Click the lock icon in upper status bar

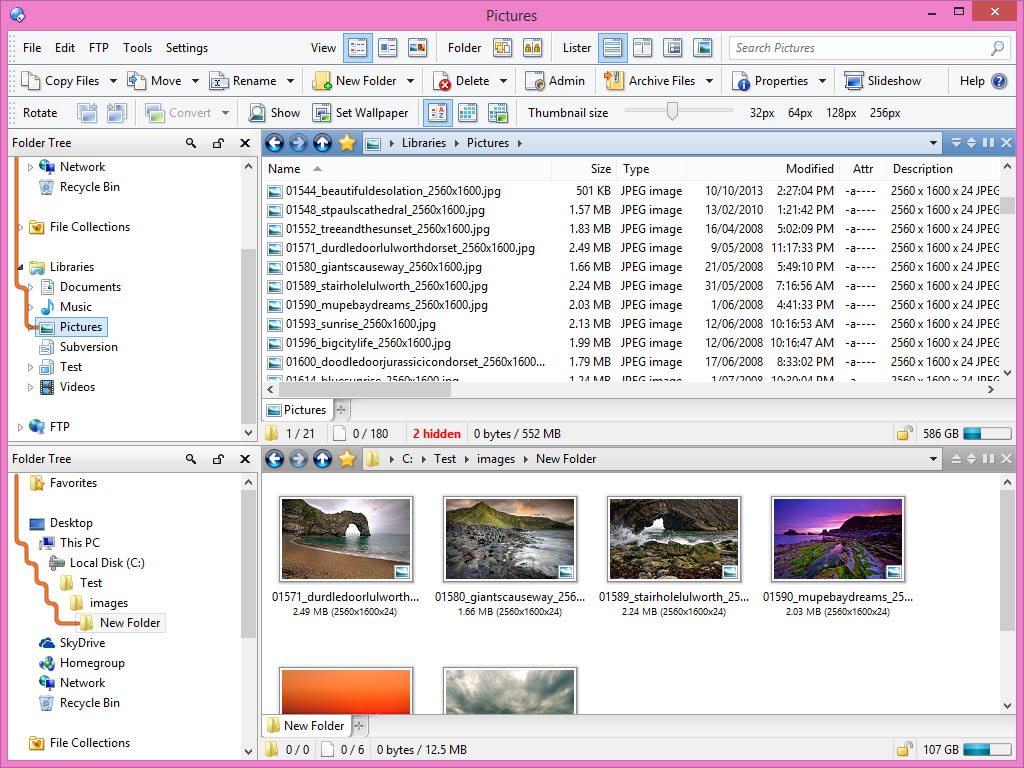[x=904, y=434]
